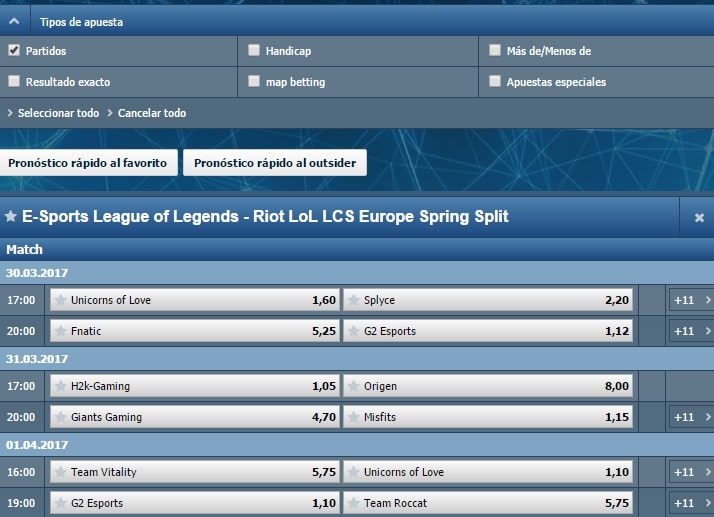Enable the Handicap checkbox
Viewport: 714px width, 517px height.
(254, 50)
